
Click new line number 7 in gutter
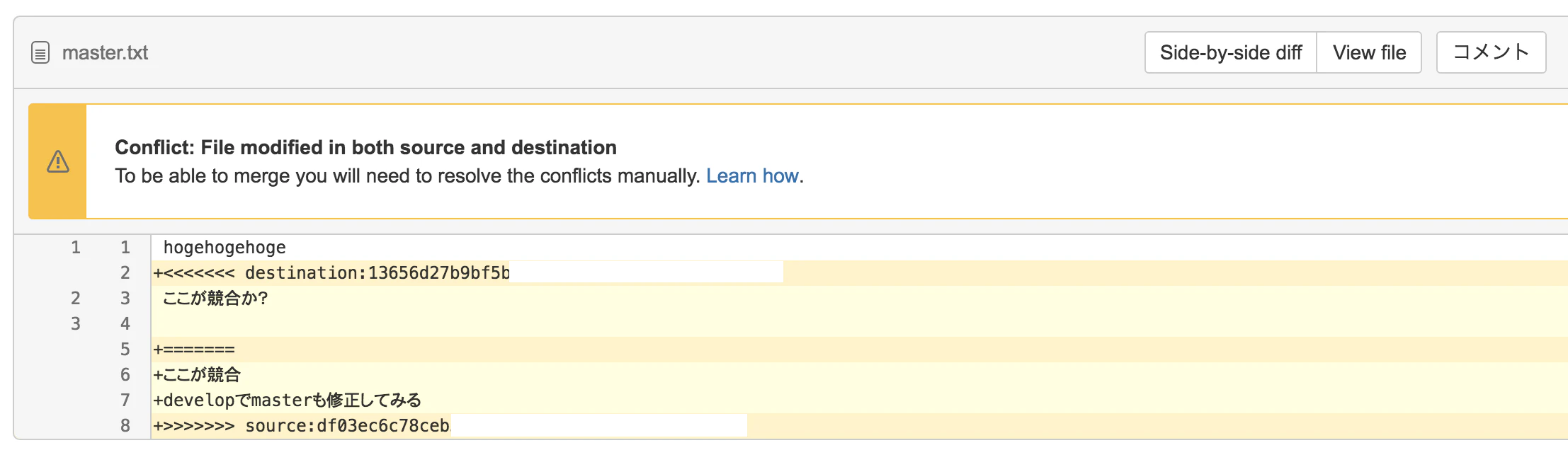125,400
